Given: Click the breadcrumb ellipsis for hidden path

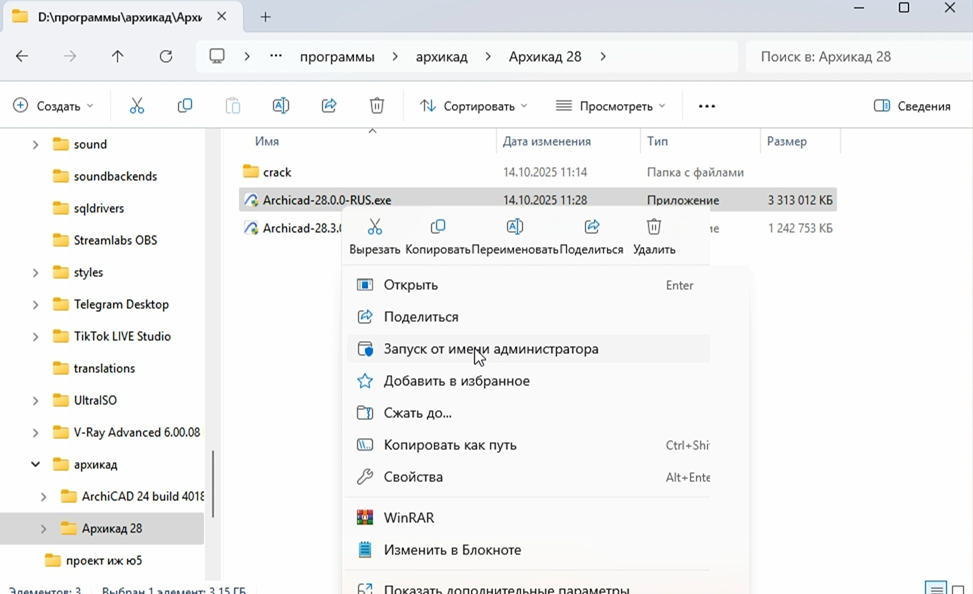Looking at the screenshot, I should (x=276, y=56).
